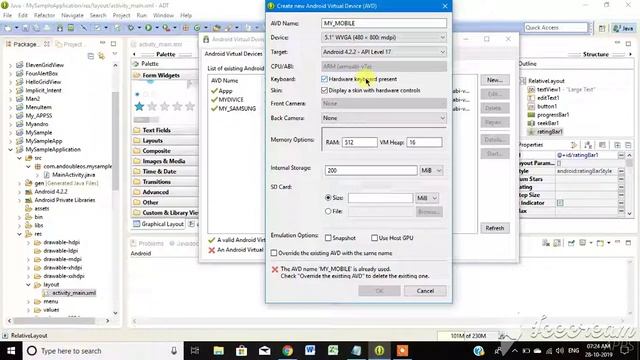Open File Explorer from the taskbar
This screenshot has height=360, width=640.
click(218, 351)
